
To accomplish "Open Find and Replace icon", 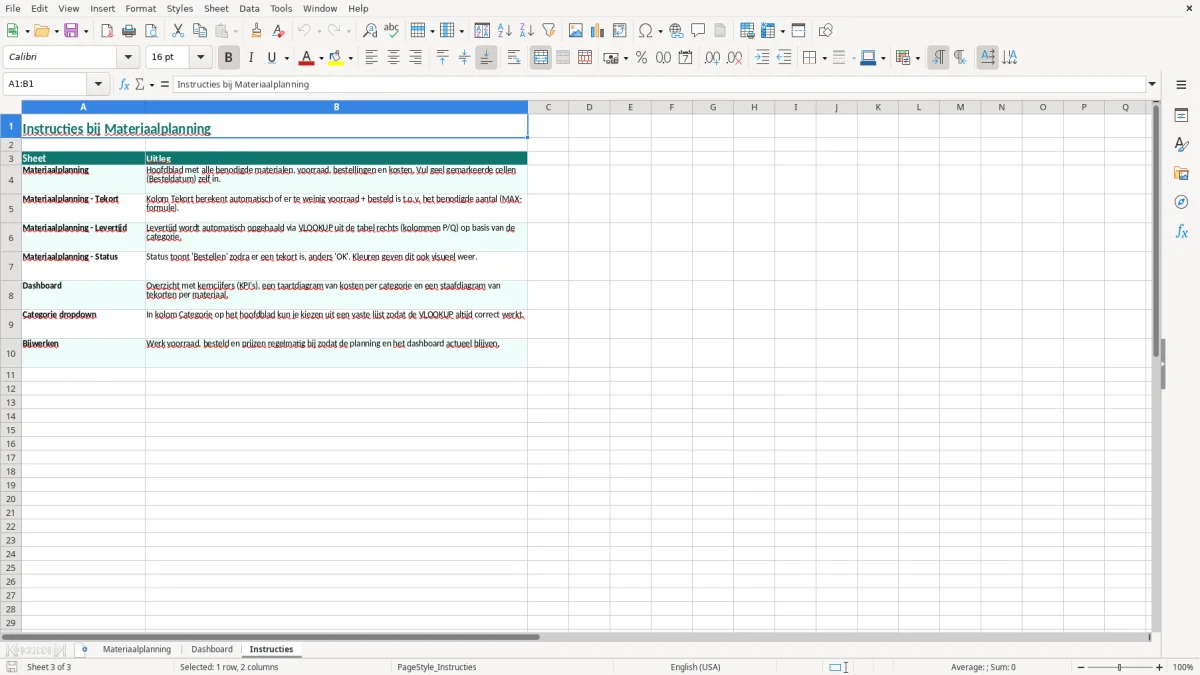I will pos(370,31).
